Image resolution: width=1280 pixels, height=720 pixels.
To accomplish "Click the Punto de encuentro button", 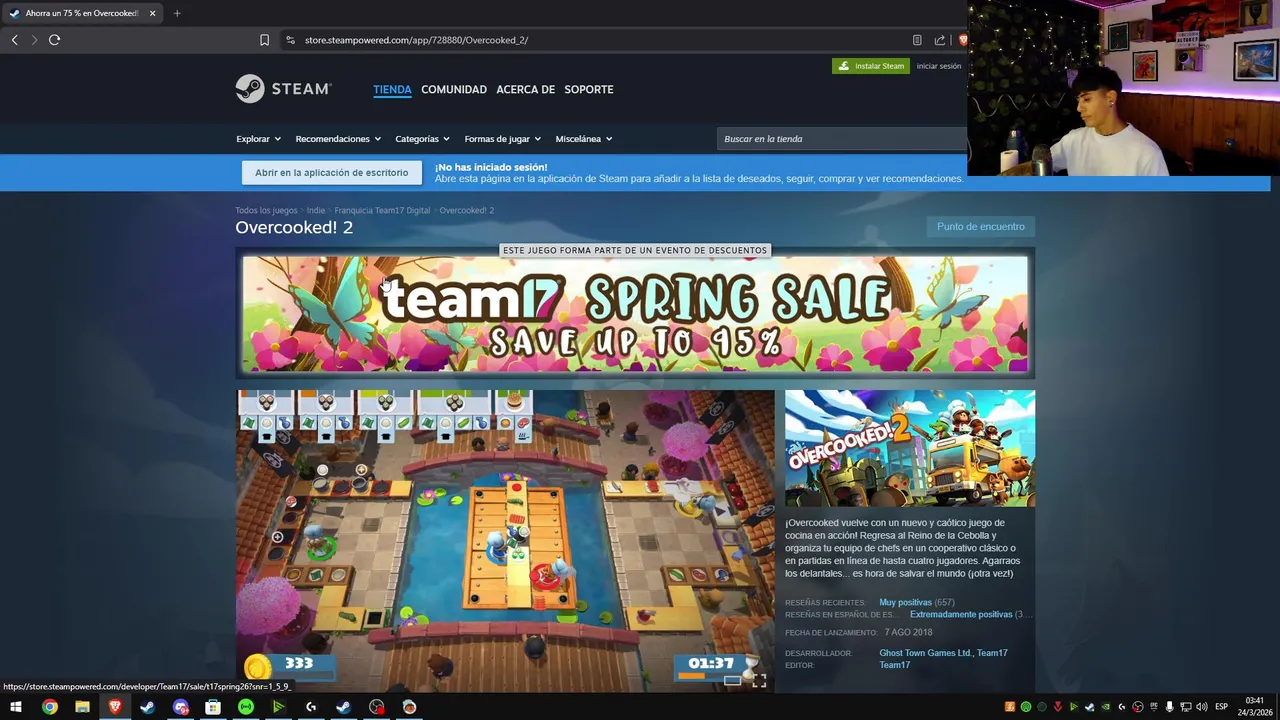I will tap(980, 227).
